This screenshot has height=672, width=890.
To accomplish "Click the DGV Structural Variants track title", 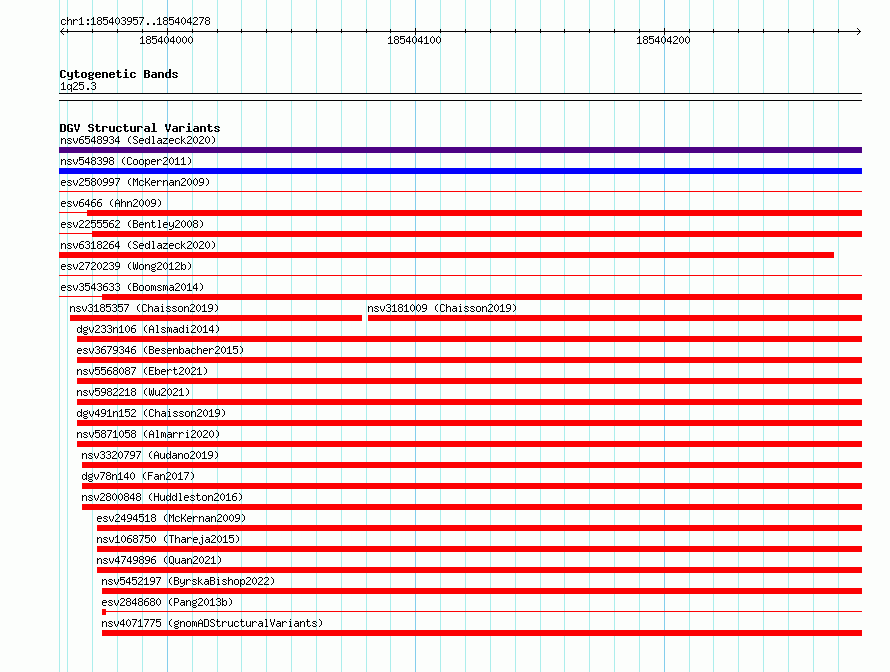I will point(140,128).
